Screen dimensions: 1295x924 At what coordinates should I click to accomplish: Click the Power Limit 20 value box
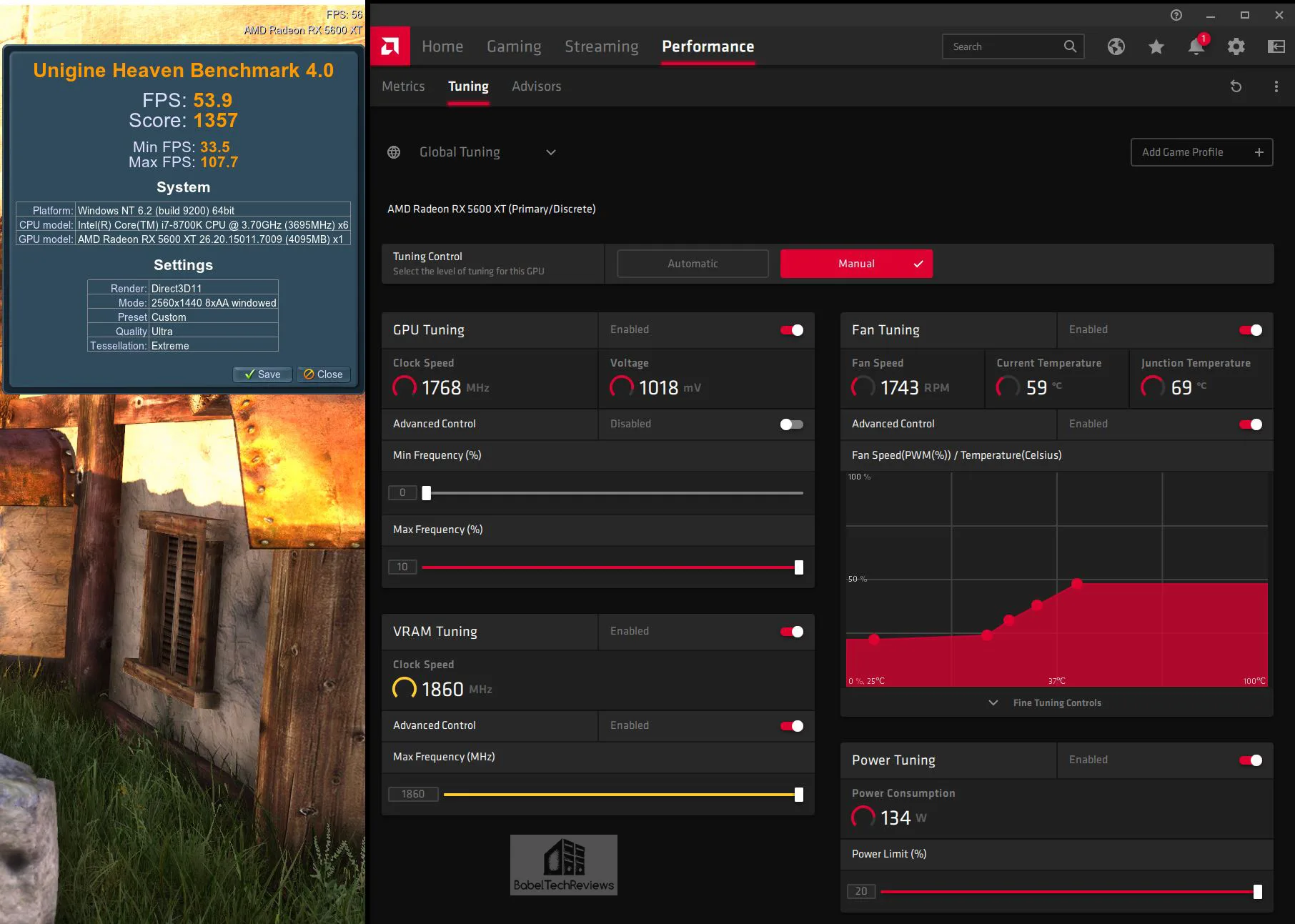pos(861,891)
